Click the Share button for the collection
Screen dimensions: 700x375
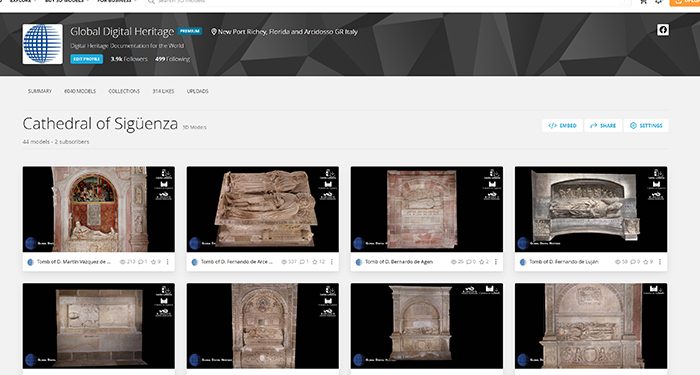click(603, 125)
